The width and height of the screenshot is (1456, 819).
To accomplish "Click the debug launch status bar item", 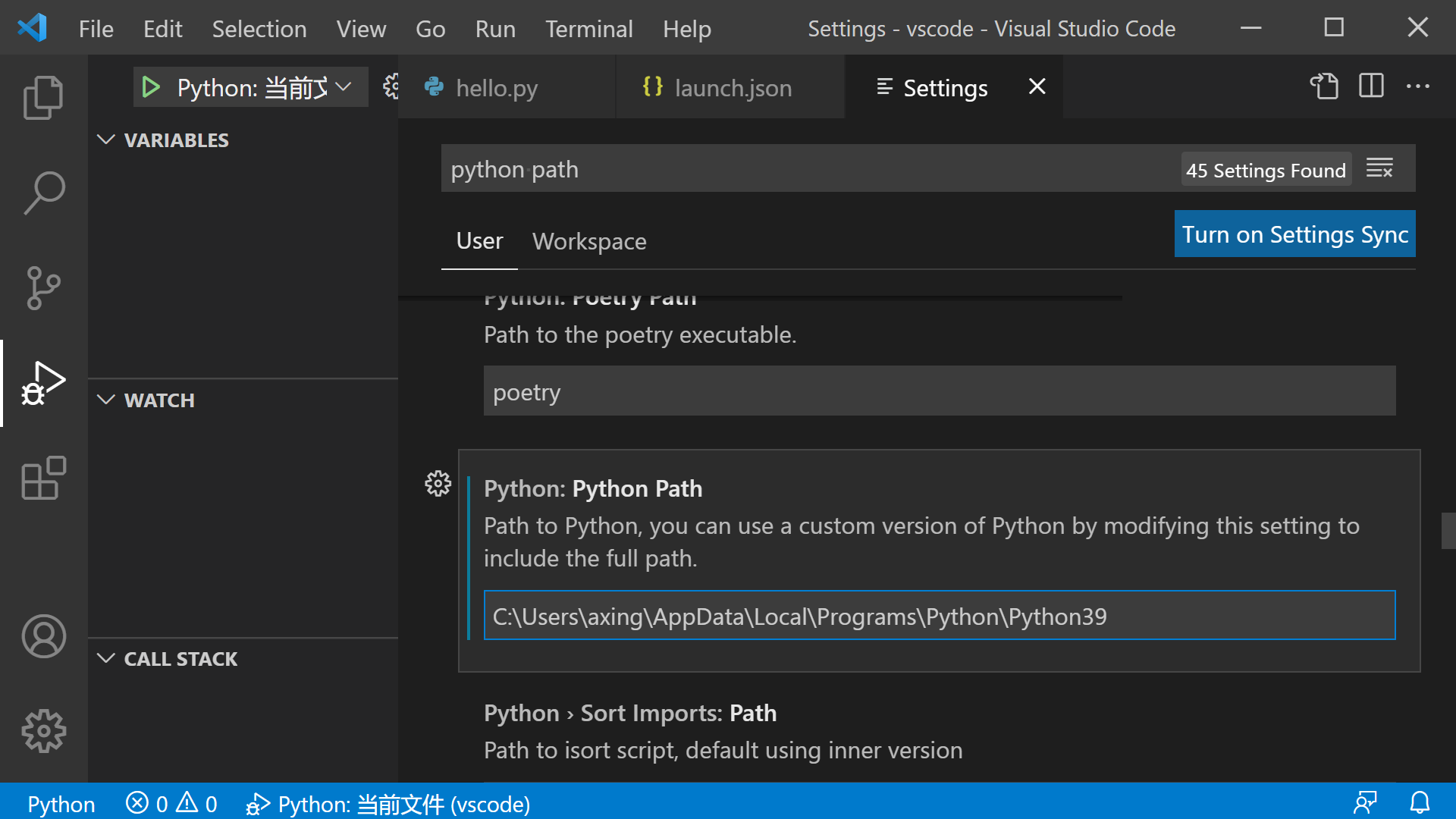I will tap(388, 804).
